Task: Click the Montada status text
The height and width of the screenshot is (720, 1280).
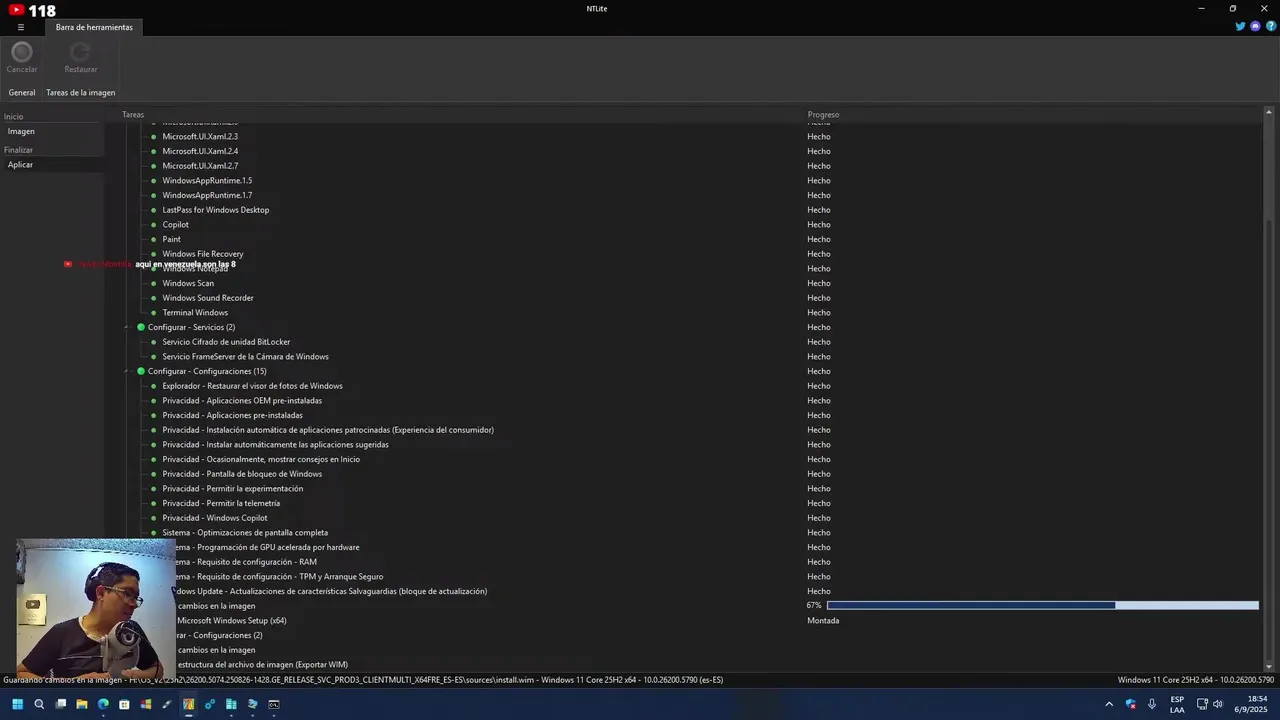Action: [x=823, y=620]
